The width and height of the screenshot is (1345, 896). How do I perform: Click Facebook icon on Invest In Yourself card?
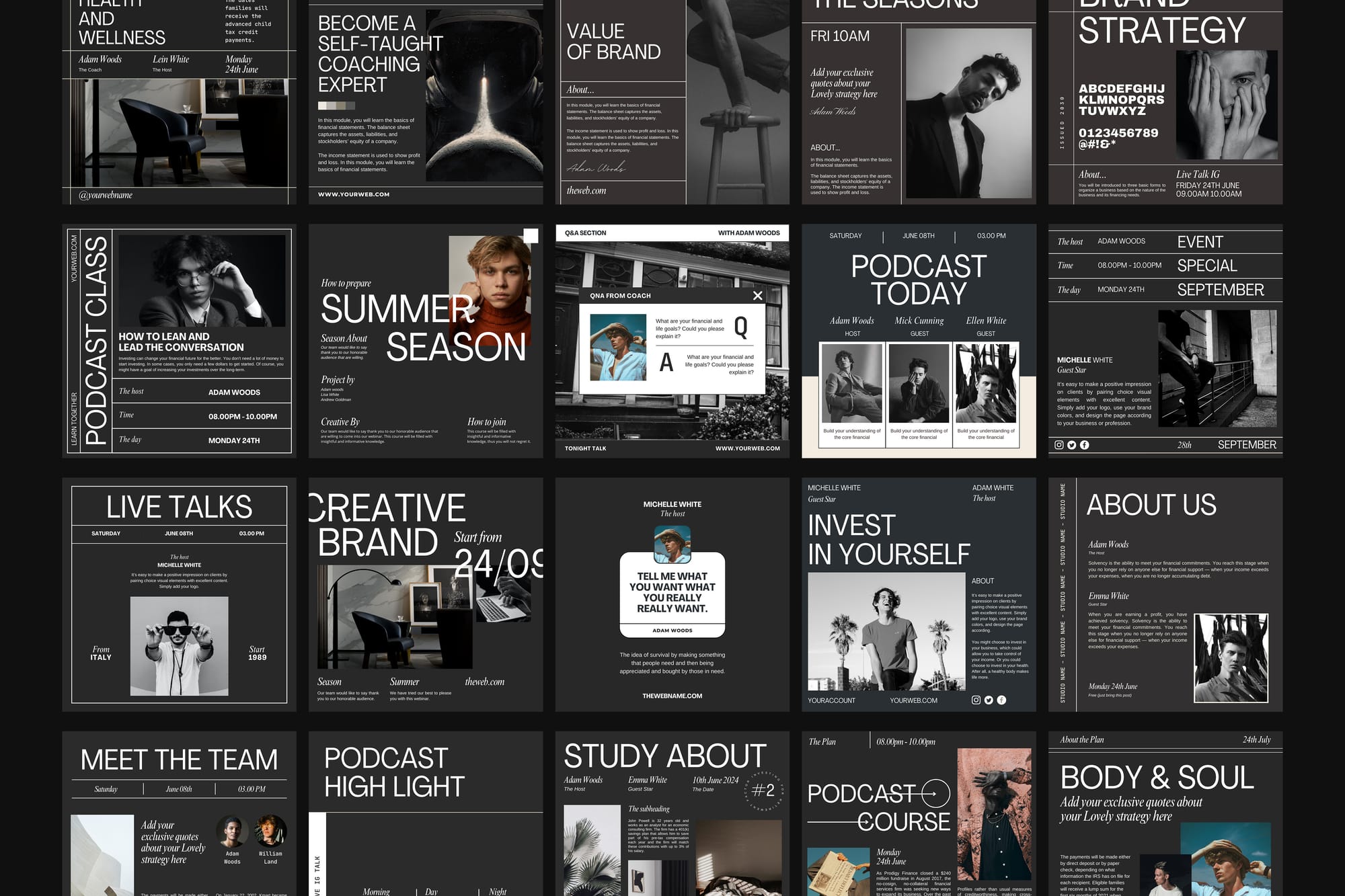tap(1001, 700)
